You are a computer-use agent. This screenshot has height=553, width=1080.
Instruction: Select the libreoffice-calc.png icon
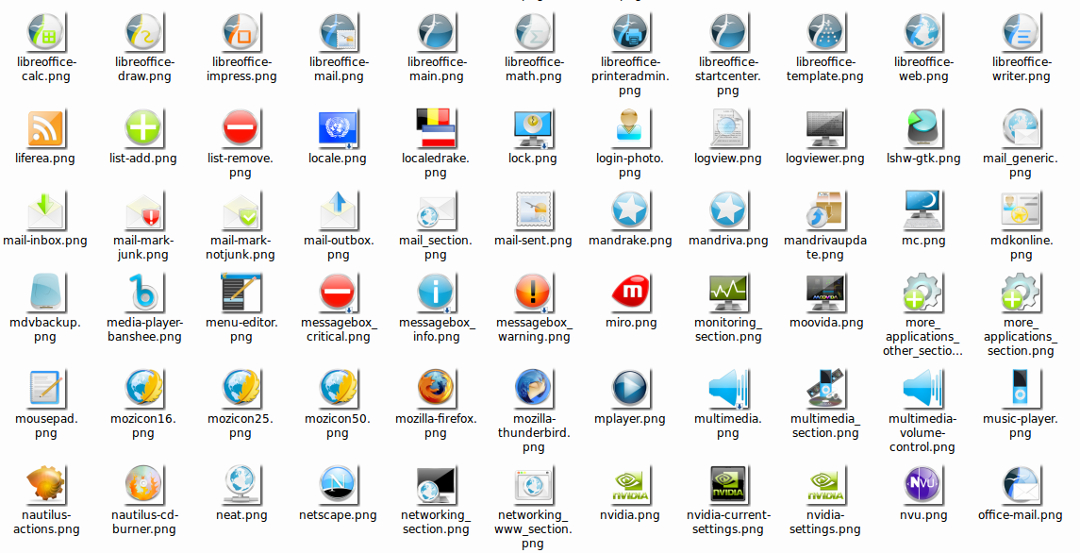(x=45, y=32)
